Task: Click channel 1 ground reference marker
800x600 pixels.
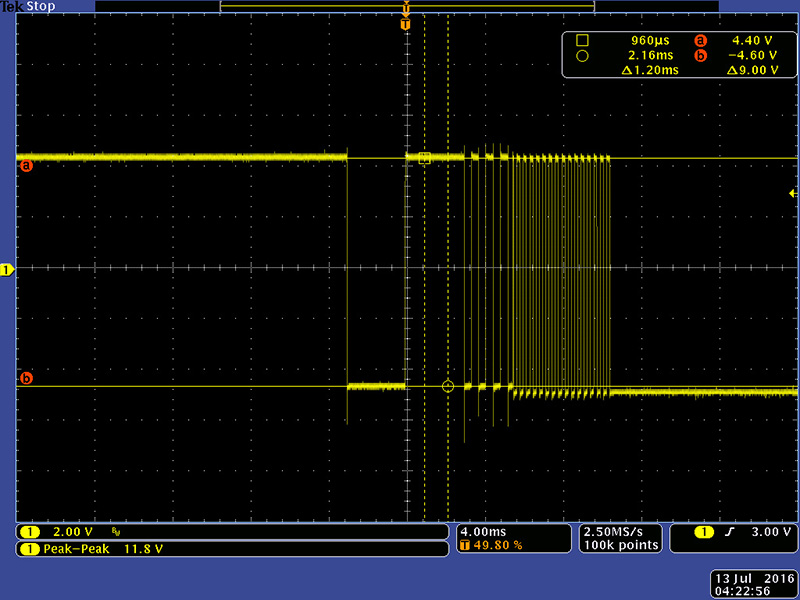Action: coord(6,270)
